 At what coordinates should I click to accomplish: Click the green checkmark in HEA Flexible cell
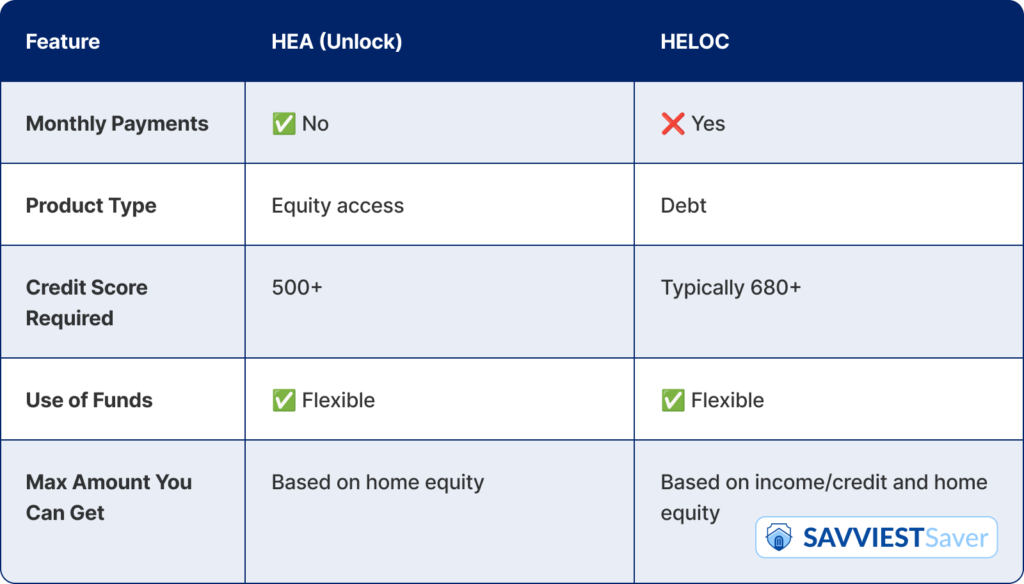coord(283,400)
